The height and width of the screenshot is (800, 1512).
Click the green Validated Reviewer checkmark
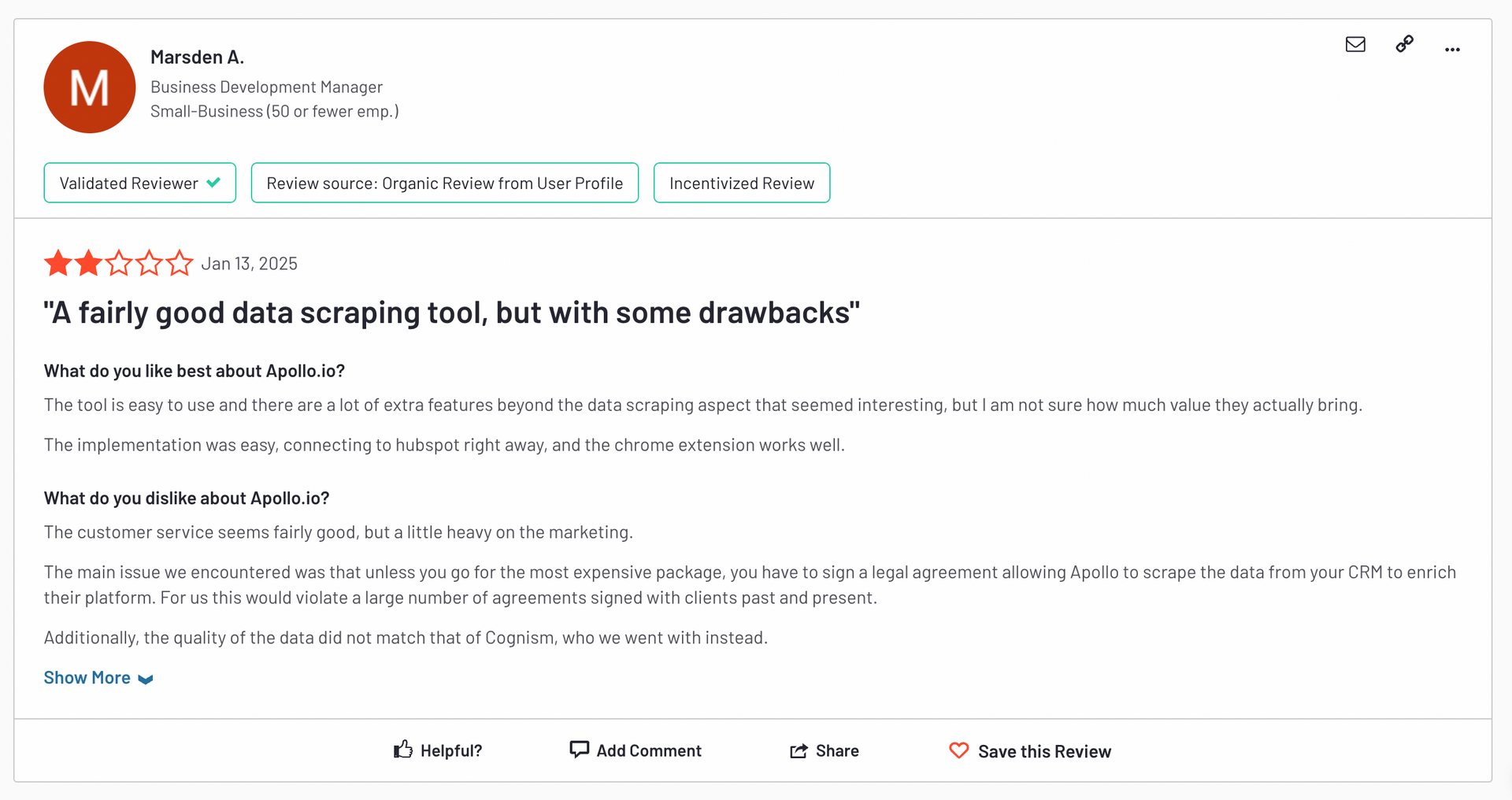pos(213,182)
